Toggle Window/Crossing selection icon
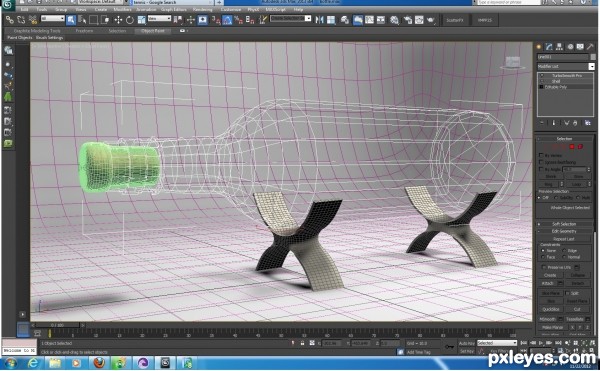 coord(105,20)
